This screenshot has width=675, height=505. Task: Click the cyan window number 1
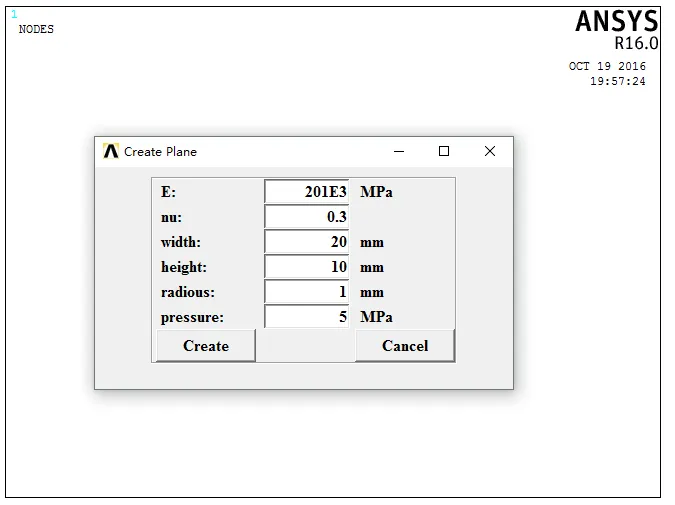14,15
